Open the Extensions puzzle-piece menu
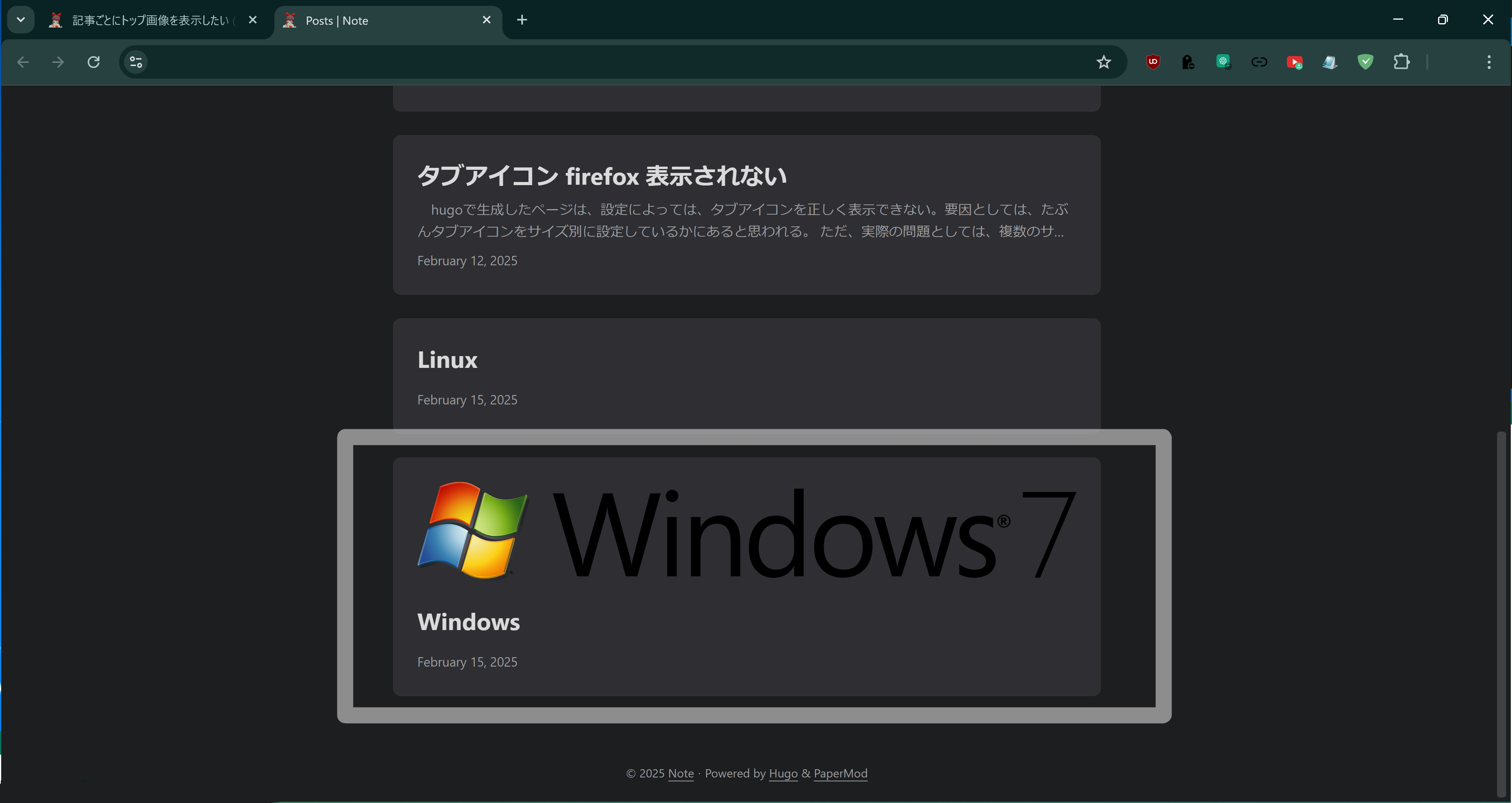Screen dimensions: 1512x803 [1401, 62]
